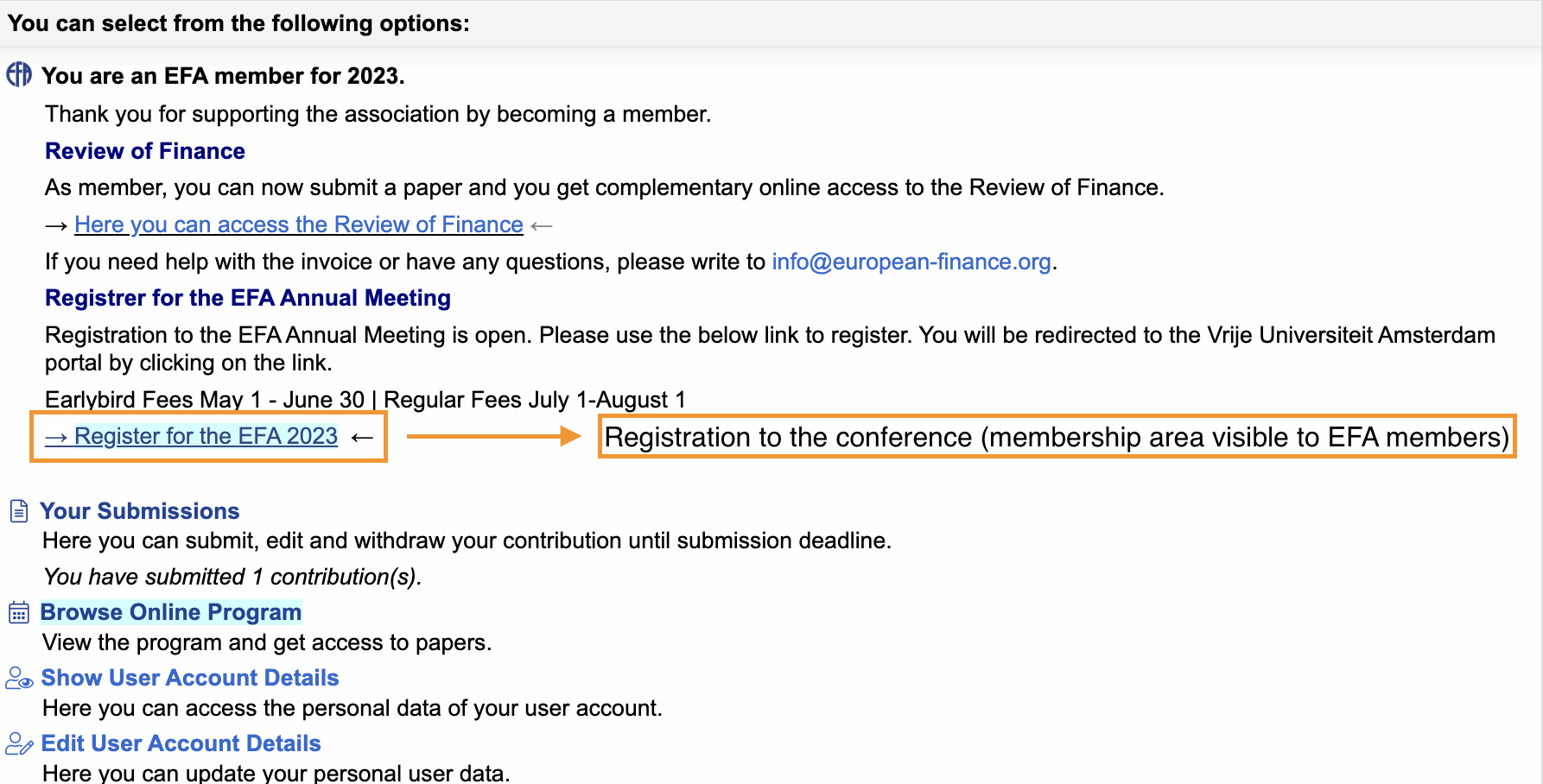This screenshot has height=784, width=1543.
Task: Click the left arrow after Register EFA 2023 link
Action: (x=362, y=437)
